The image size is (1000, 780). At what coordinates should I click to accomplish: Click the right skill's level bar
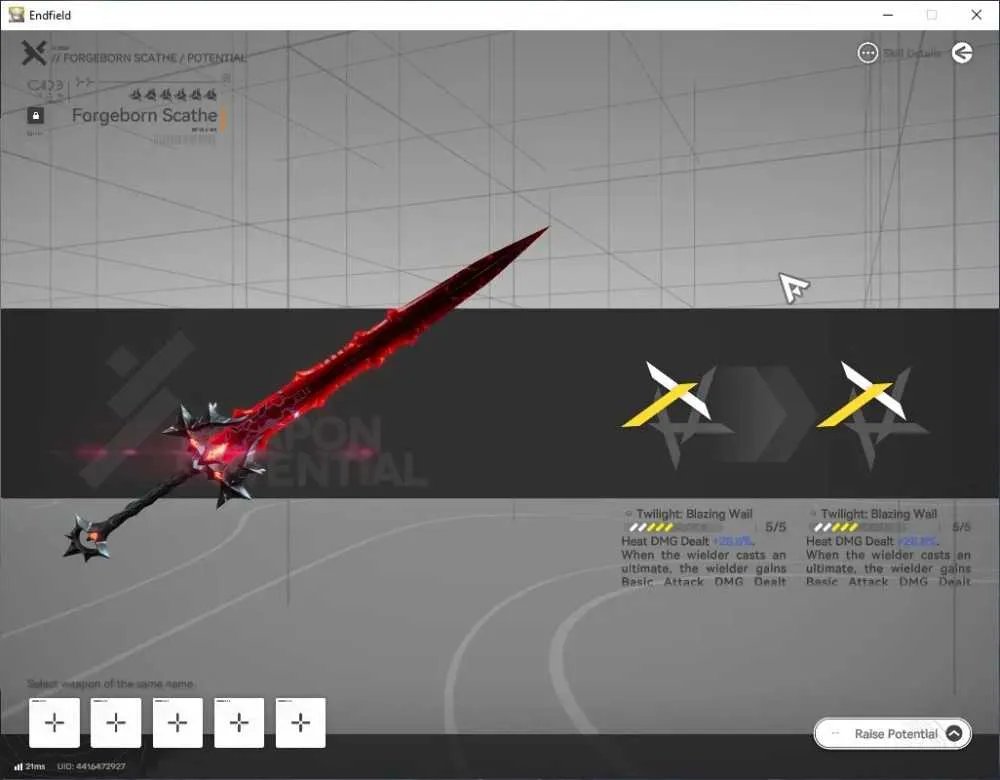point(860,527)
